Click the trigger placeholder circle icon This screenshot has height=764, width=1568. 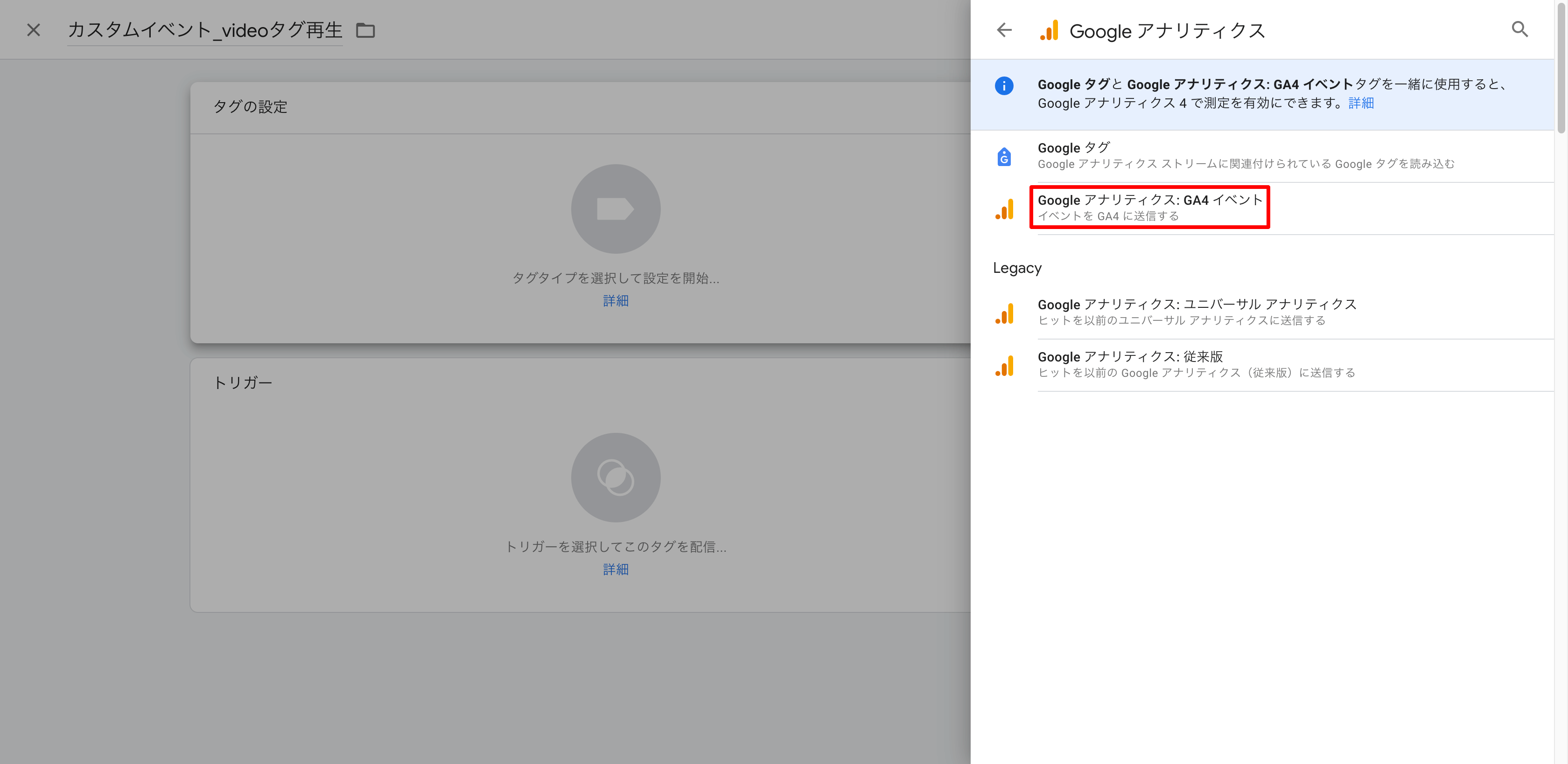tap(616, 478)
